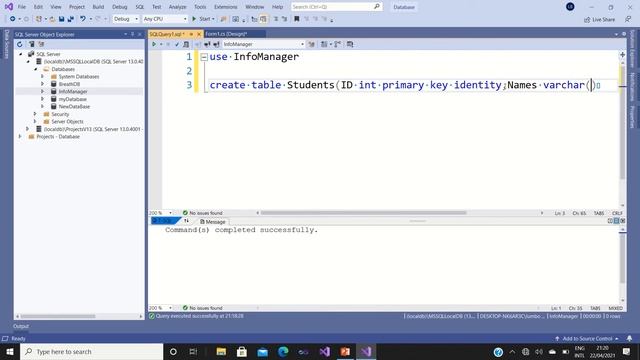Expand the System Databases folder
Screen dimensions: 640x360
coord(42,76)
